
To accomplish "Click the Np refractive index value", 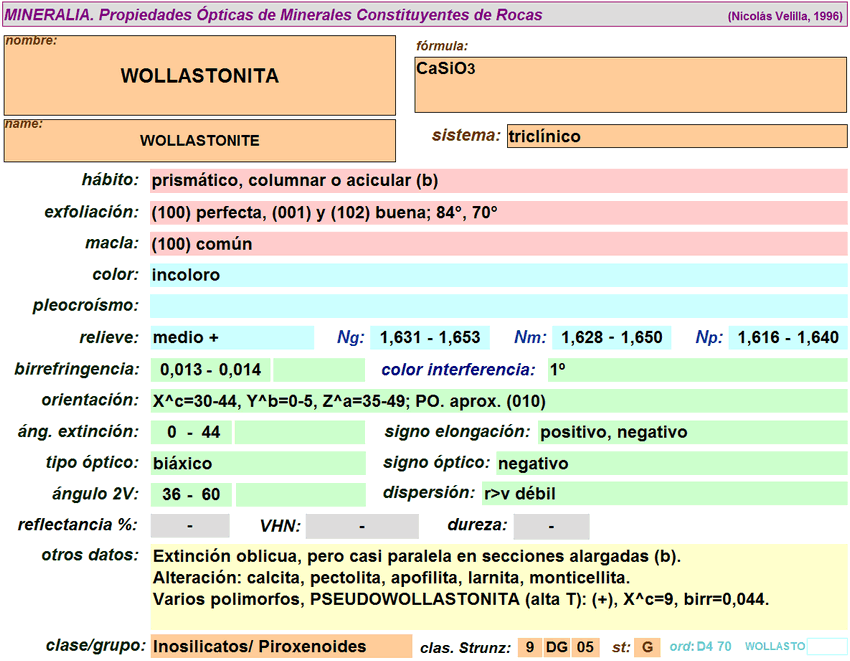I will [x=788, y=338].
